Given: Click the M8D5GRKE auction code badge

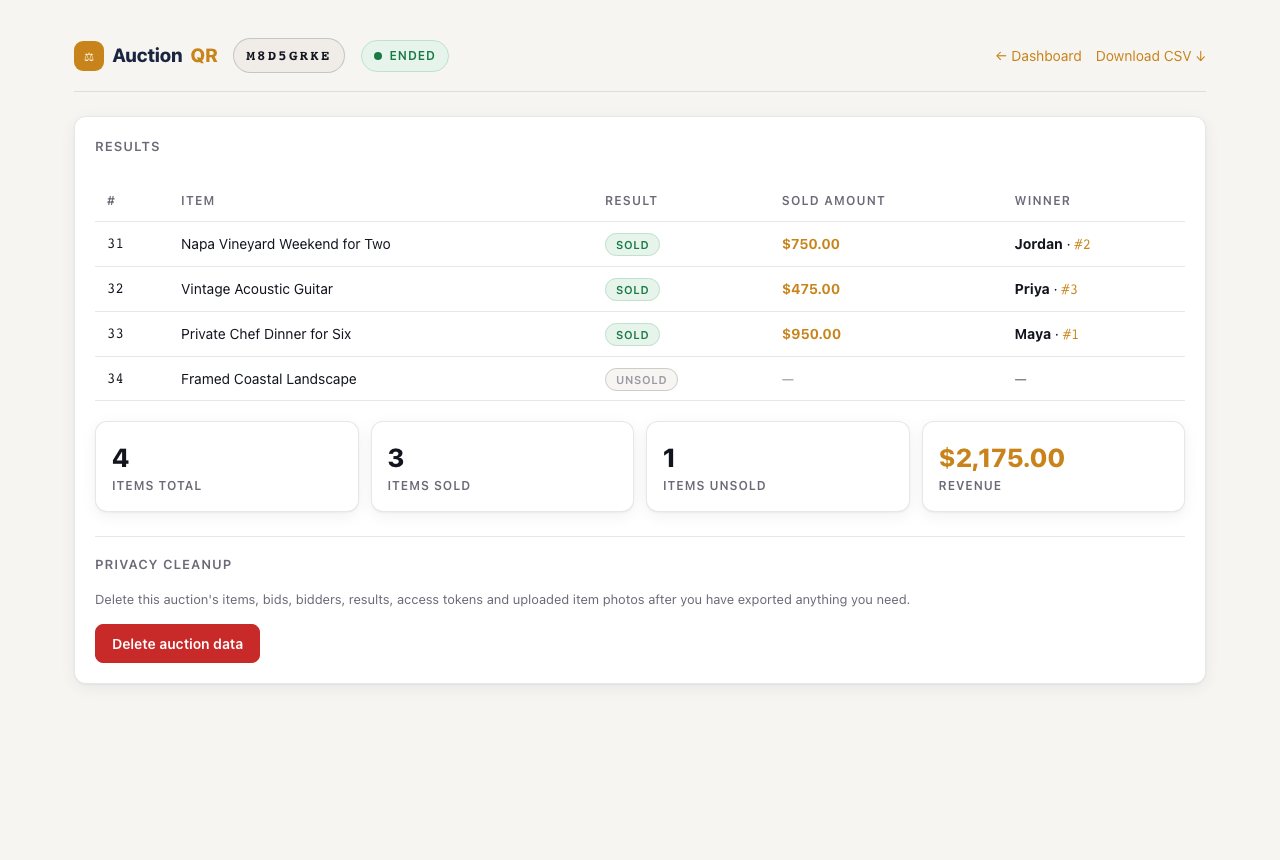Looking at the screenshot, I should (x=289, y=56).
